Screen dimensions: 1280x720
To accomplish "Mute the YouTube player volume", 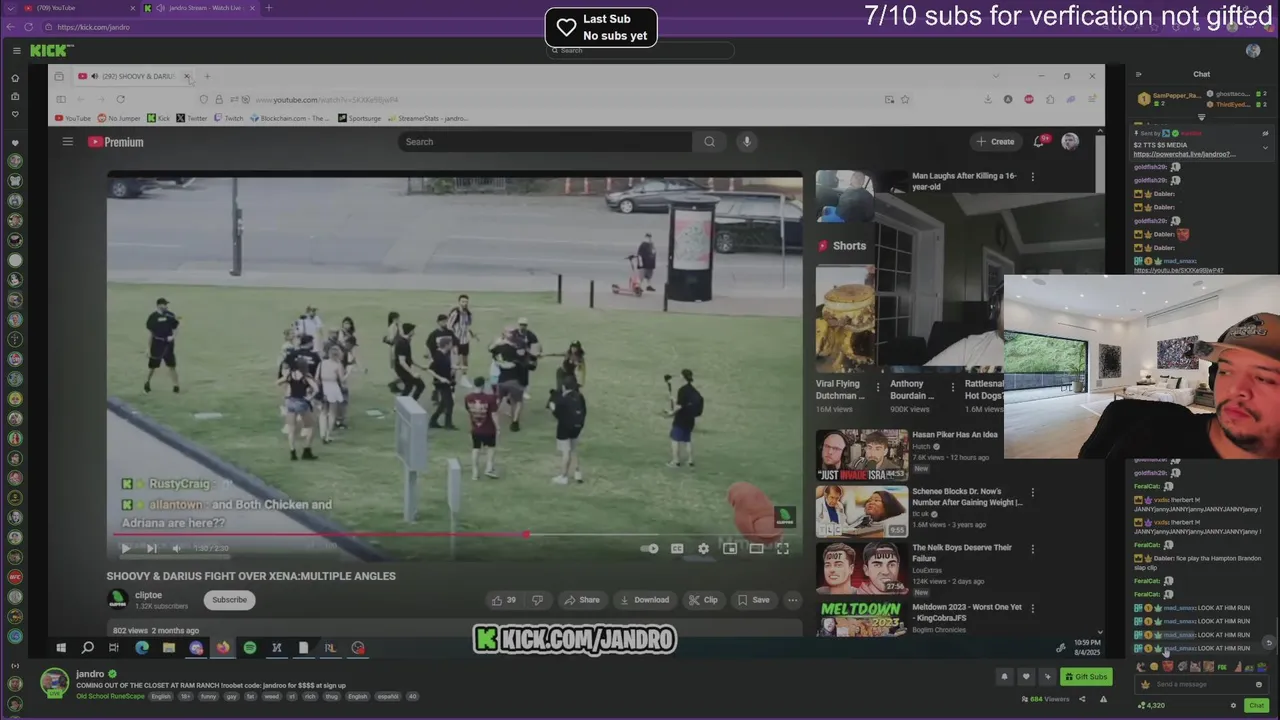I will click(x=177, y=548).
